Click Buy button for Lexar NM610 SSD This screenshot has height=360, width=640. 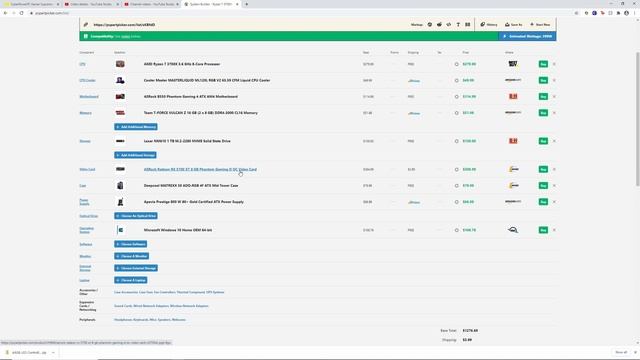pos(543,141)
